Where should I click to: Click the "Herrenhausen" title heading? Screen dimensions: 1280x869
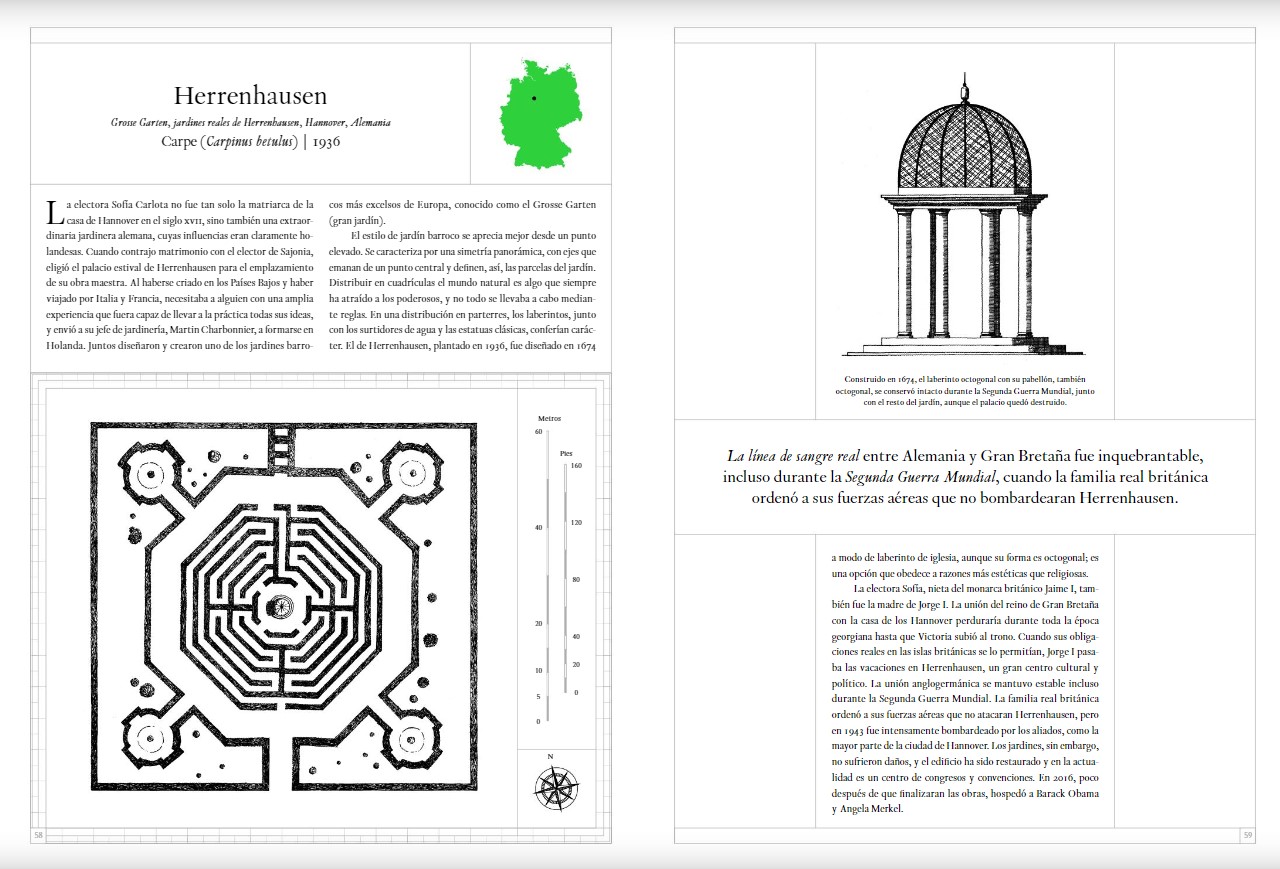[x=250, y=96]
